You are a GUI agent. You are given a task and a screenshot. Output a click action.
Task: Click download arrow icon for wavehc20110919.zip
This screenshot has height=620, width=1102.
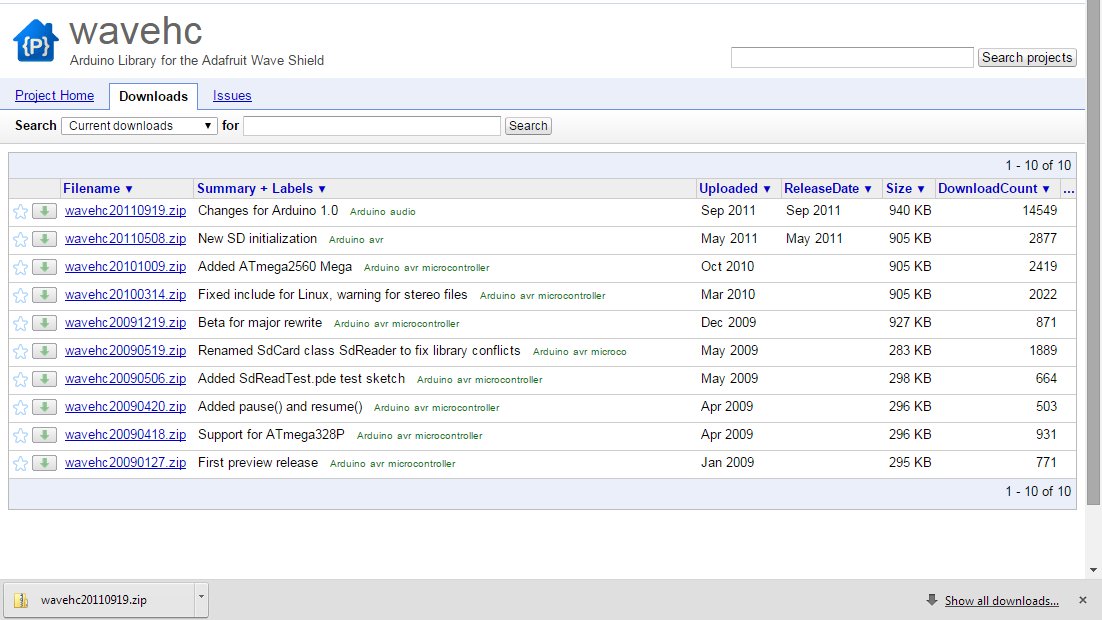pos(44,211)
